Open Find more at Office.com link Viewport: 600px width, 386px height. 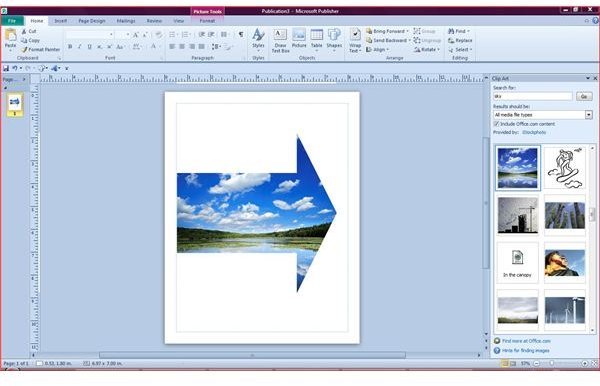526,341
